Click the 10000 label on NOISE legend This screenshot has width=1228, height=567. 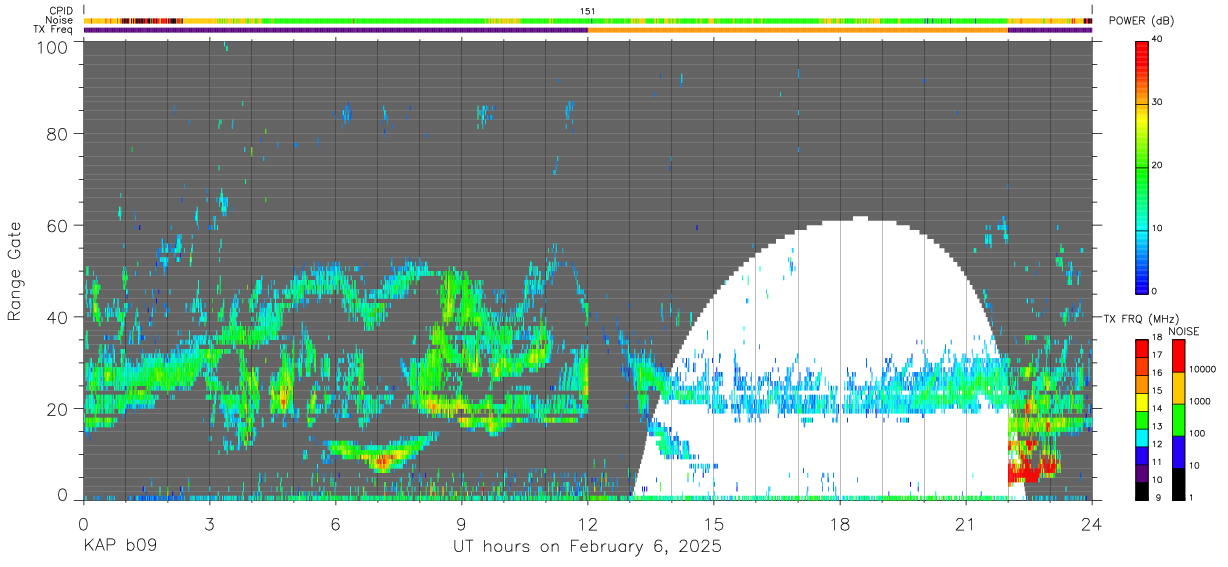tap(1202, 369)
